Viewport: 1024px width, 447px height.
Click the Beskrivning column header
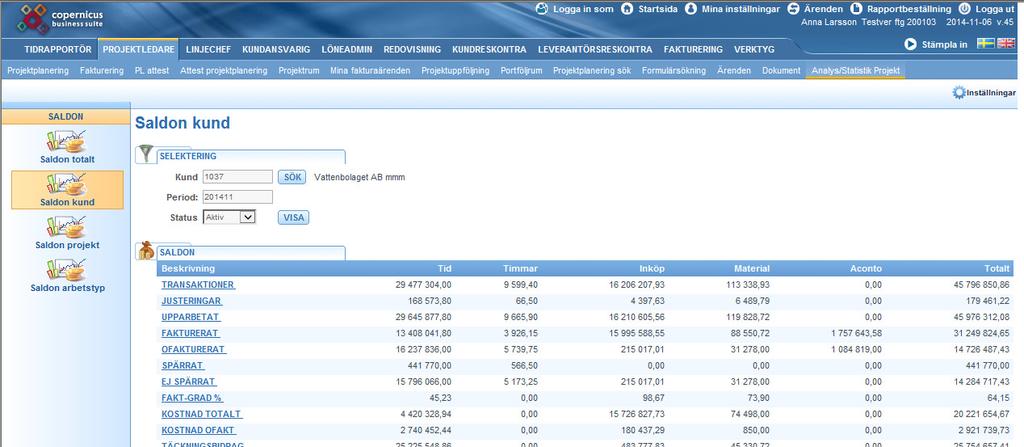[188, 269]
